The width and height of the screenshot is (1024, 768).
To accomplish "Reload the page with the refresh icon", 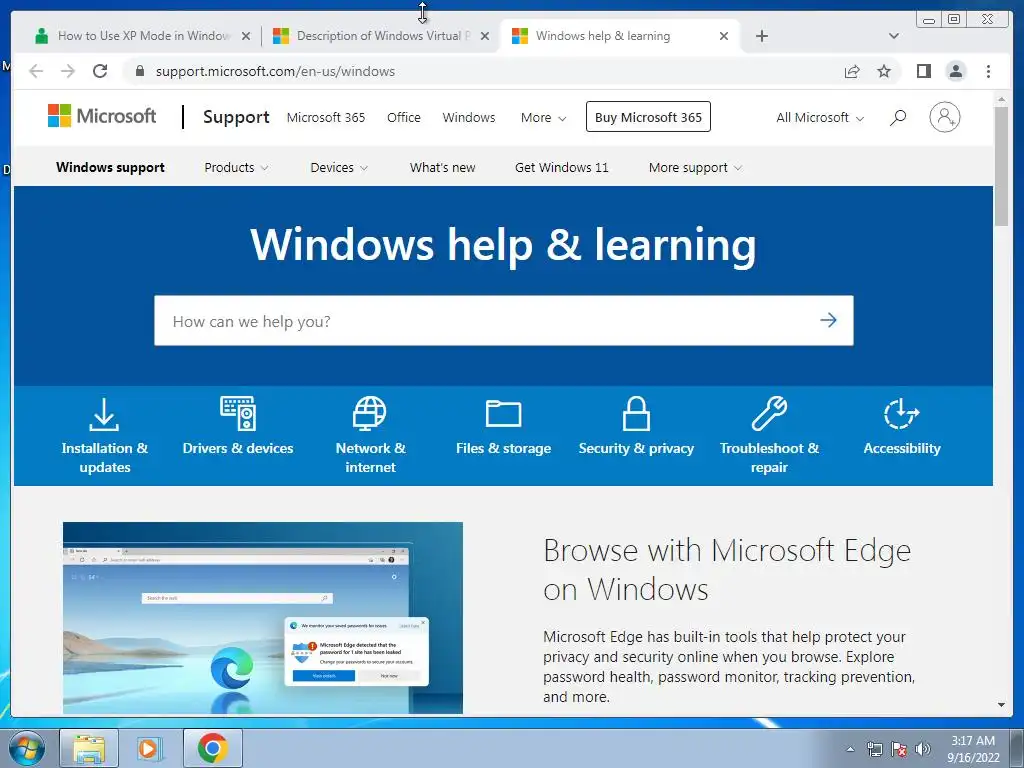I will point(100,71).
